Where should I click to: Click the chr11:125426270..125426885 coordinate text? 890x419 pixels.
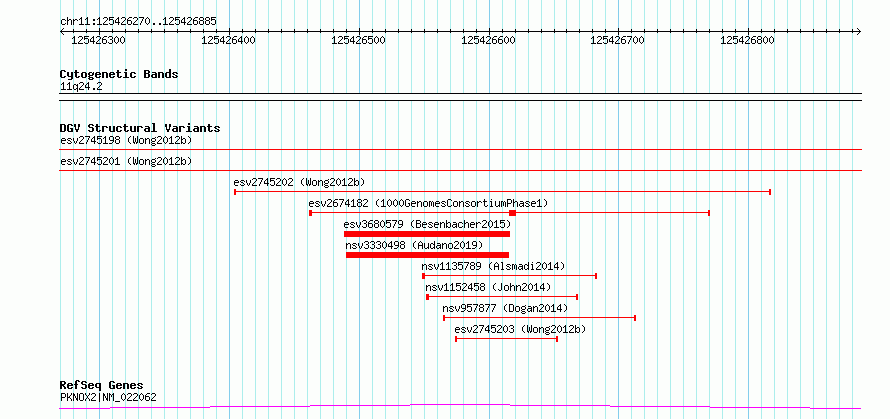pyautogui.click(x=138, y=22)
